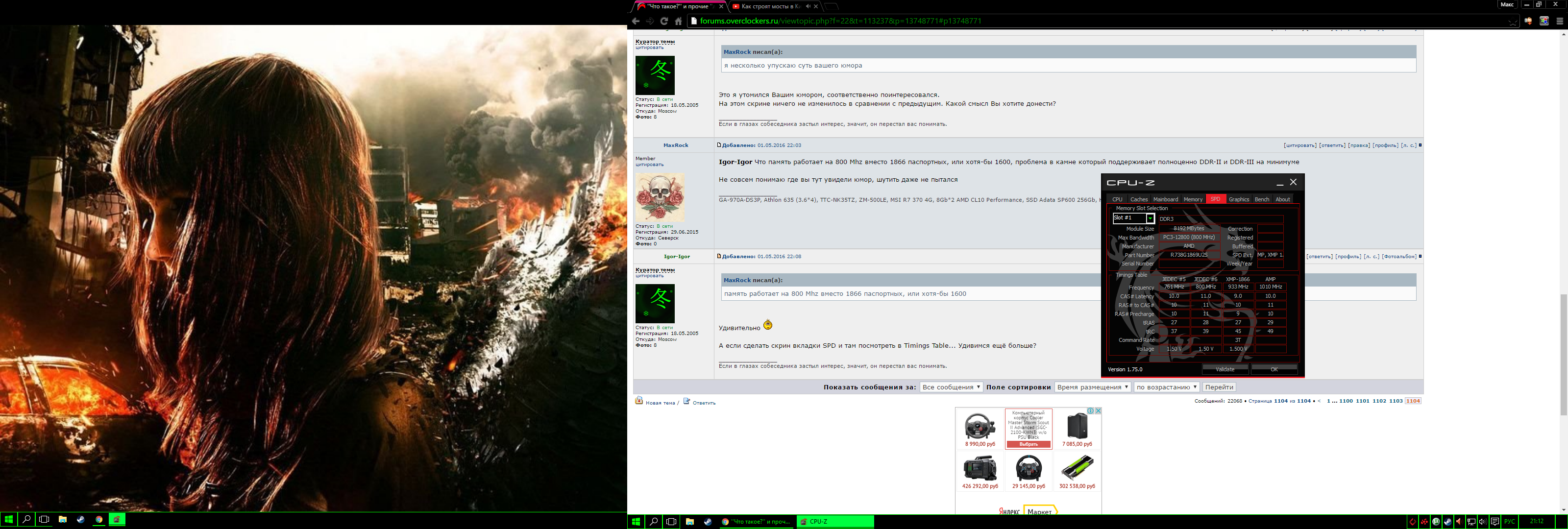Go back with browser back arrow
This screenshot has height=529, width=1568.
636,21
